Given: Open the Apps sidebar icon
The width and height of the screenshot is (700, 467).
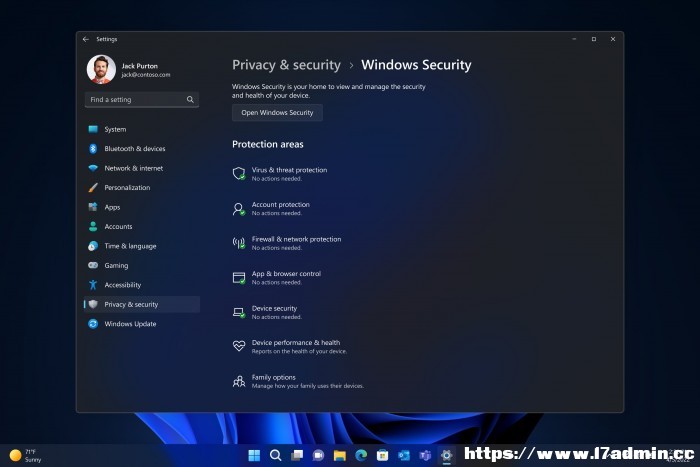Looking at the screenshot, I should tap(93, 207).
